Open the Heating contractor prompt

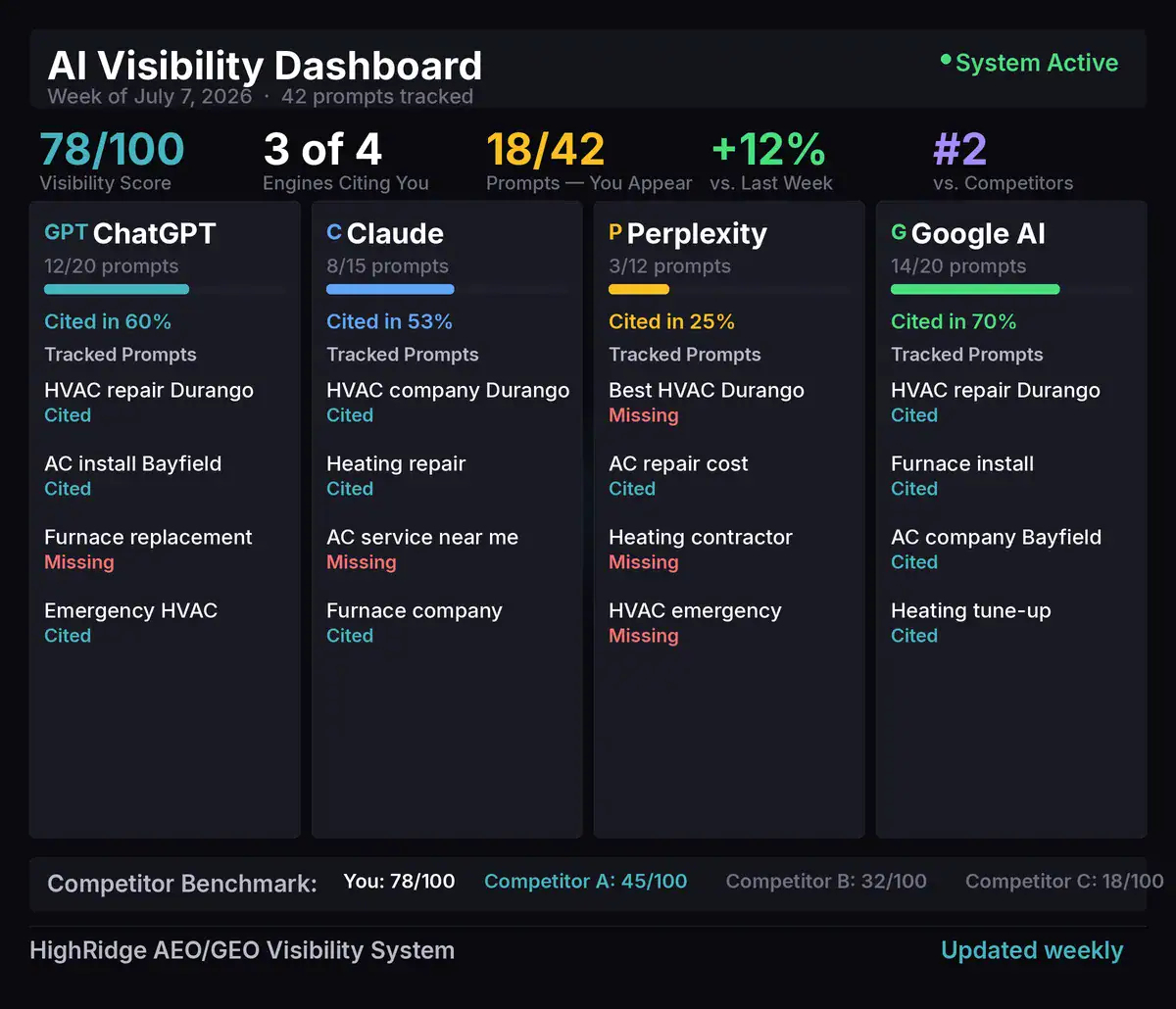[701, 537]
